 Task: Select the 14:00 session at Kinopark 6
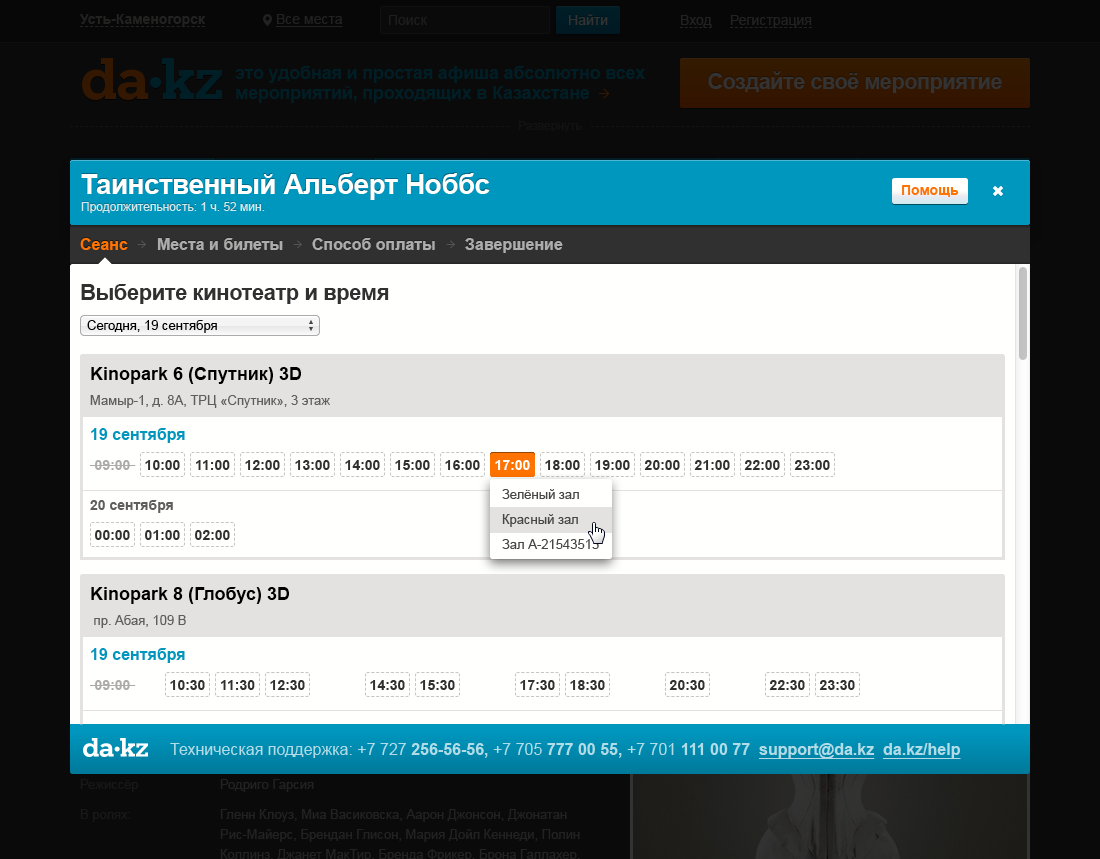tap(362, 465)
